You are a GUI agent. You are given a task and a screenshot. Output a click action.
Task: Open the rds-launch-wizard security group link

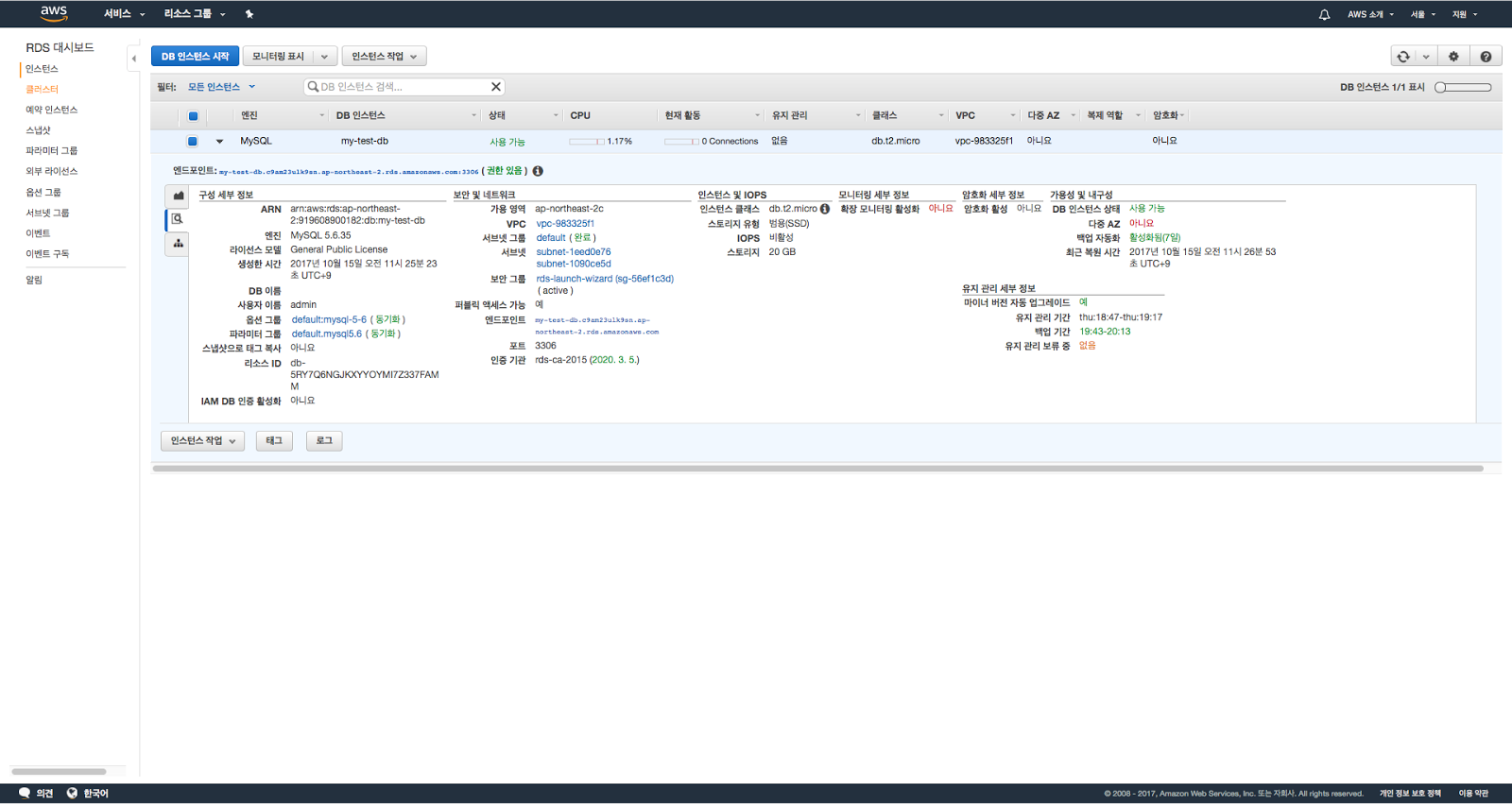coord(605,279)
